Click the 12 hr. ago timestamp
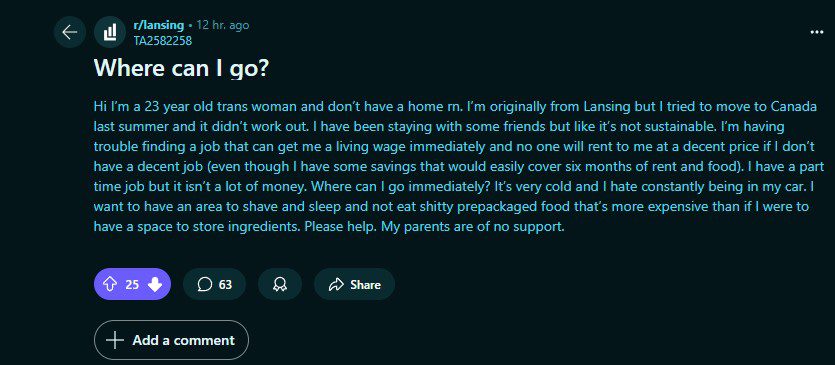Image resolution: width=835 pixels, height=365 pixels. 222,25
